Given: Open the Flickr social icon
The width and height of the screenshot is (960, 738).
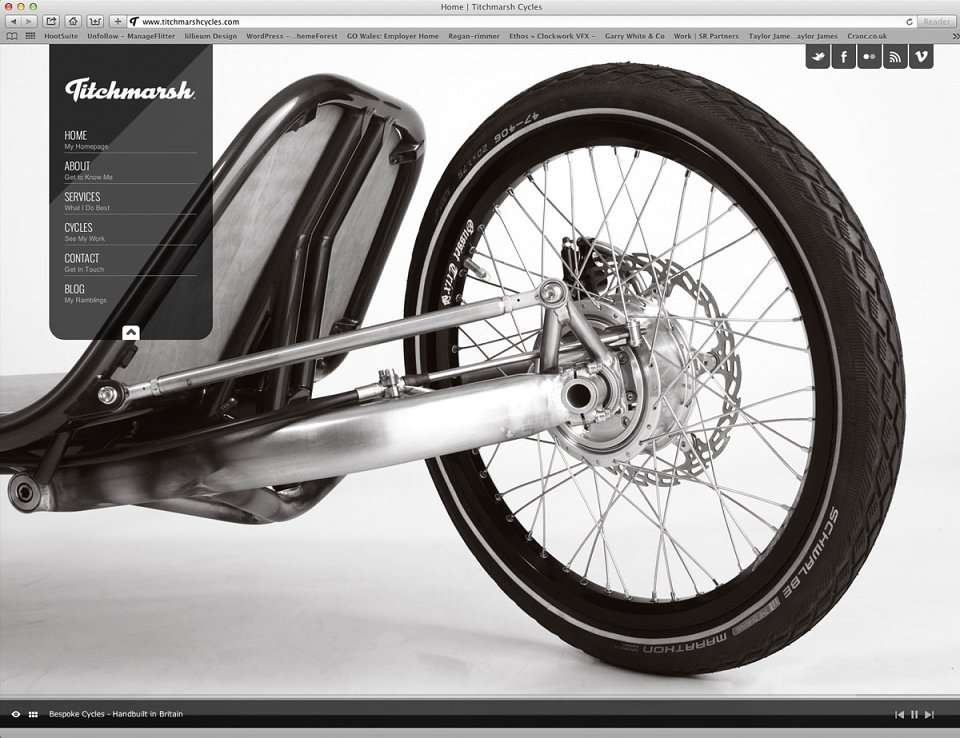Looking at the screenshot, I should coord(869,57).
